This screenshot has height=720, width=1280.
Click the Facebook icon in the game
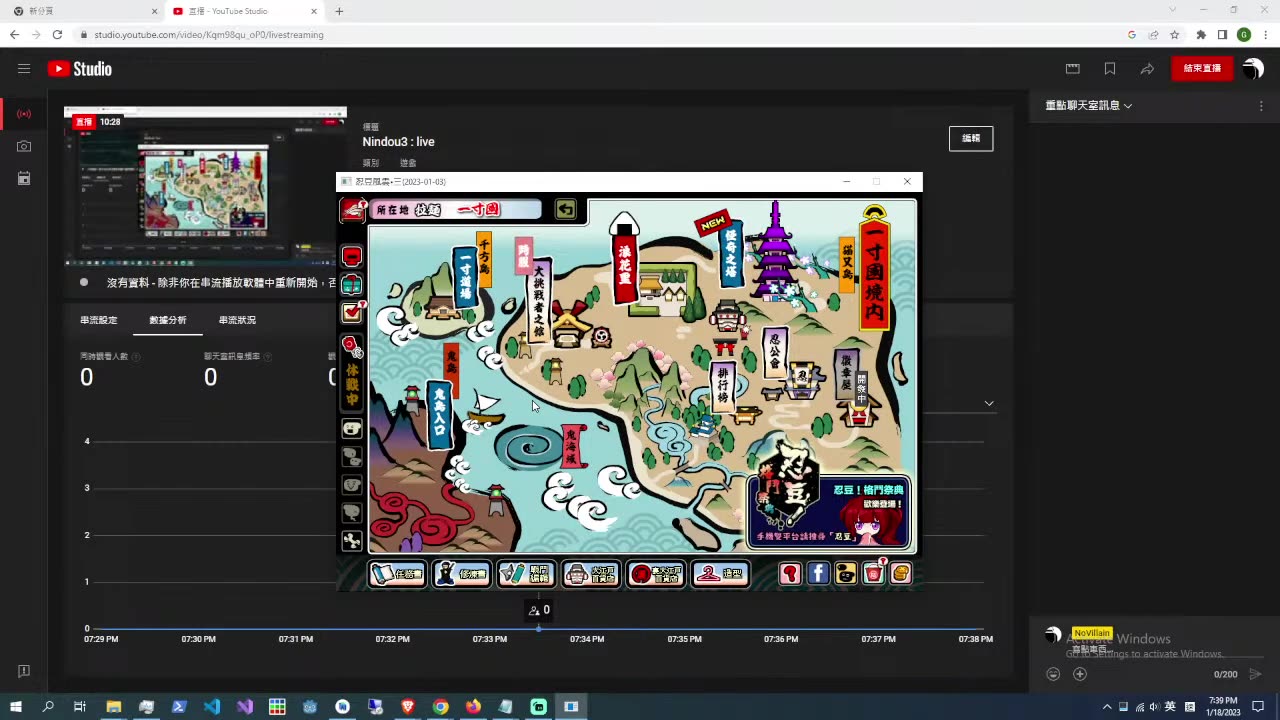[818, 573]
